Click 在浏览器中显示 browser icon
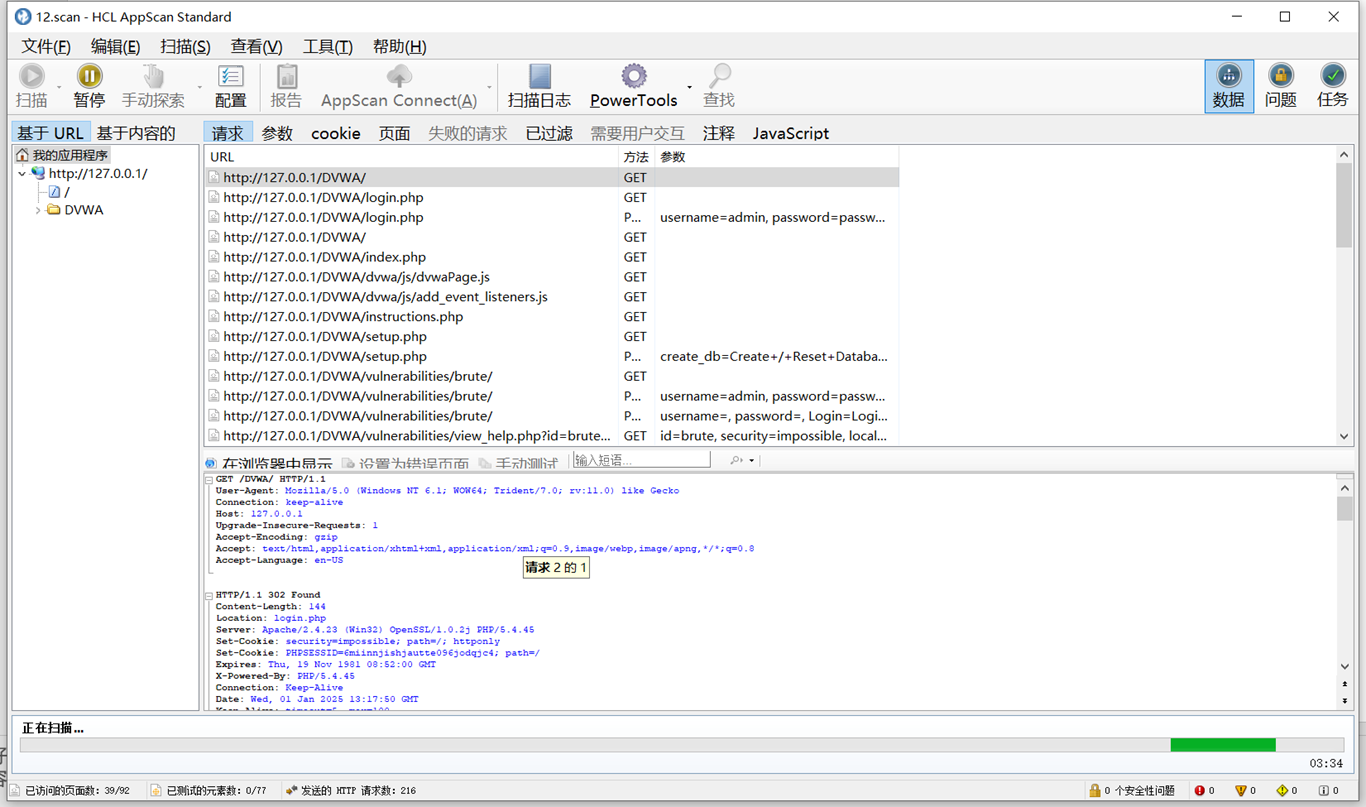 click(211, 464)
